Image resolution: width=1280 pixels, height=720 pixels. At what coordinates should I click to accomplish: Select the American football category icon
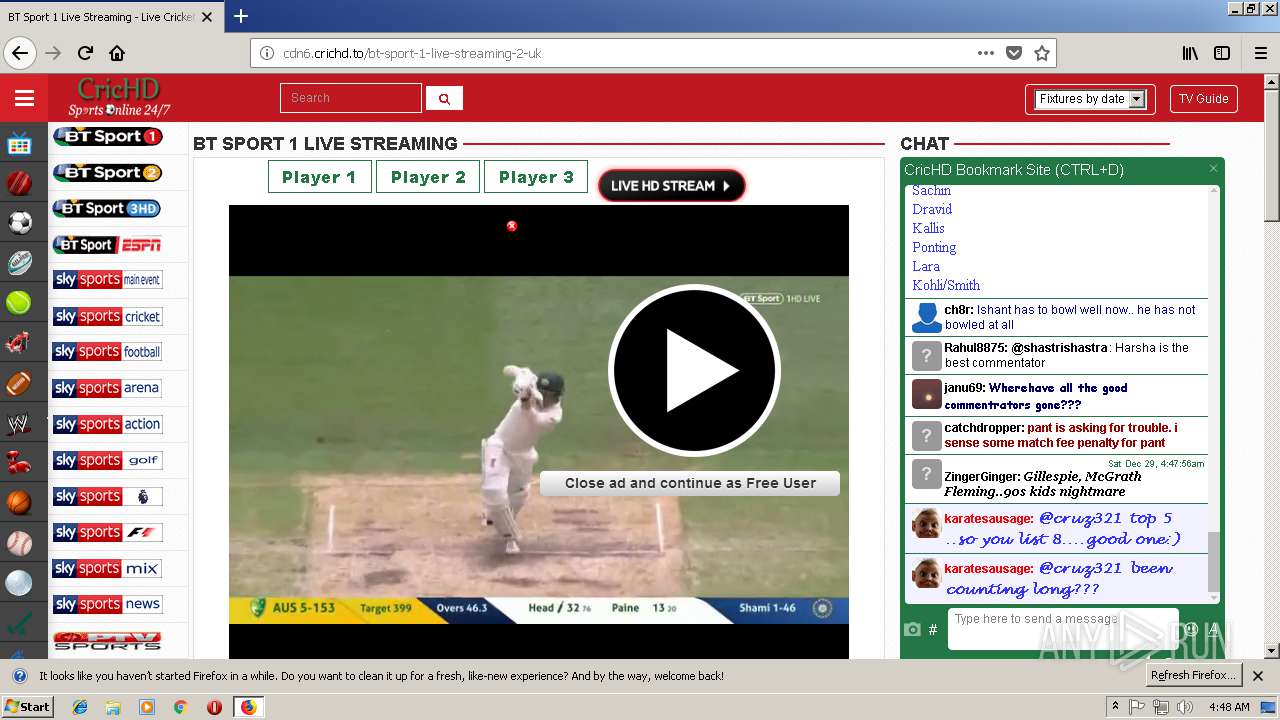[19, 383]
